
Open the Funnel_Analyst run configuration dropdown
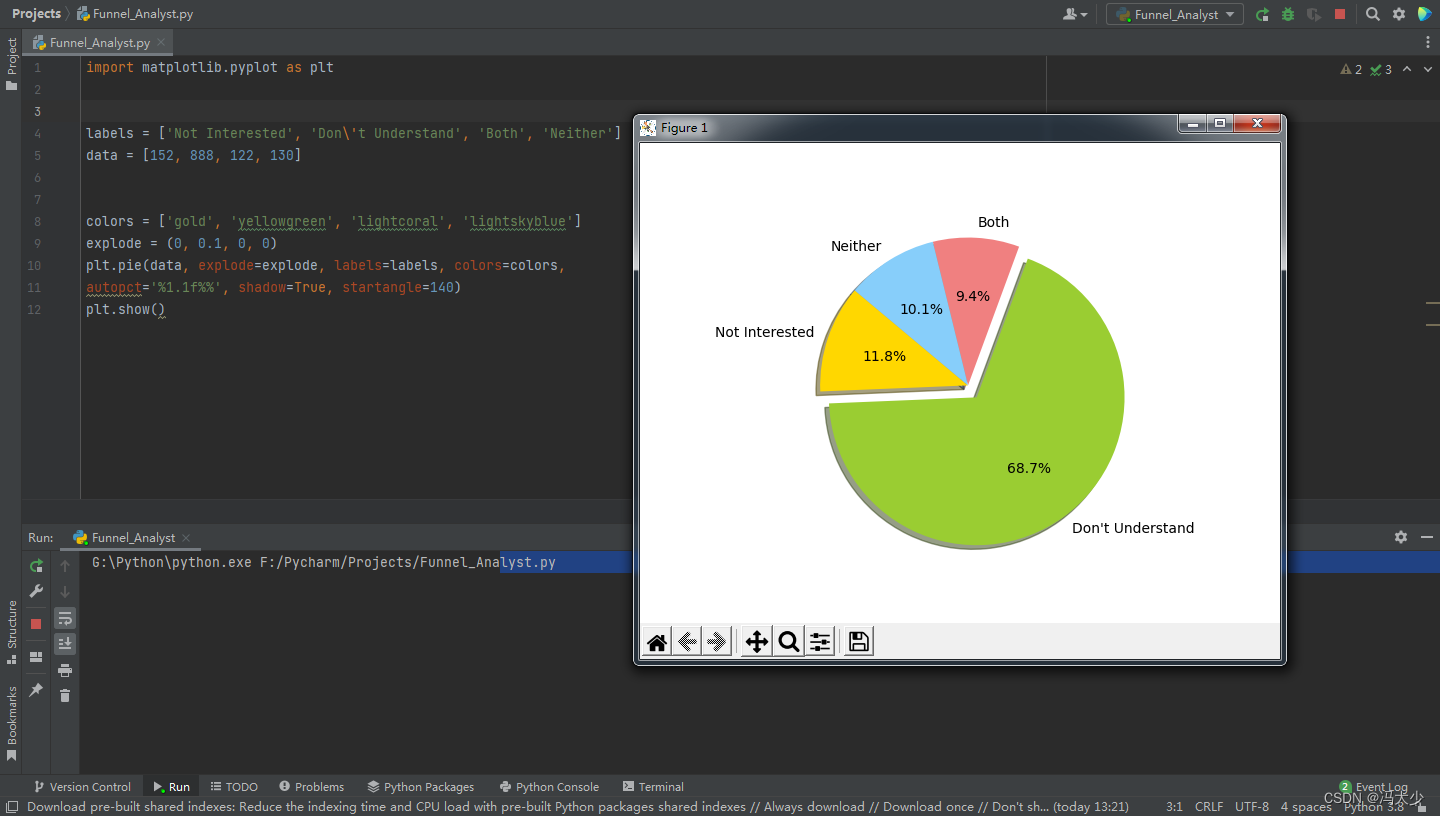point(1175,14)
